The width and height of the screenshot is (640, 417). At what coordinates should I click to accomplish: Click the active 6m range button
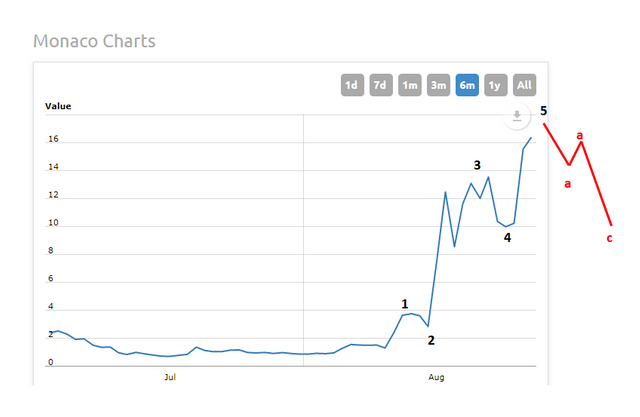(x=467, y=86)
